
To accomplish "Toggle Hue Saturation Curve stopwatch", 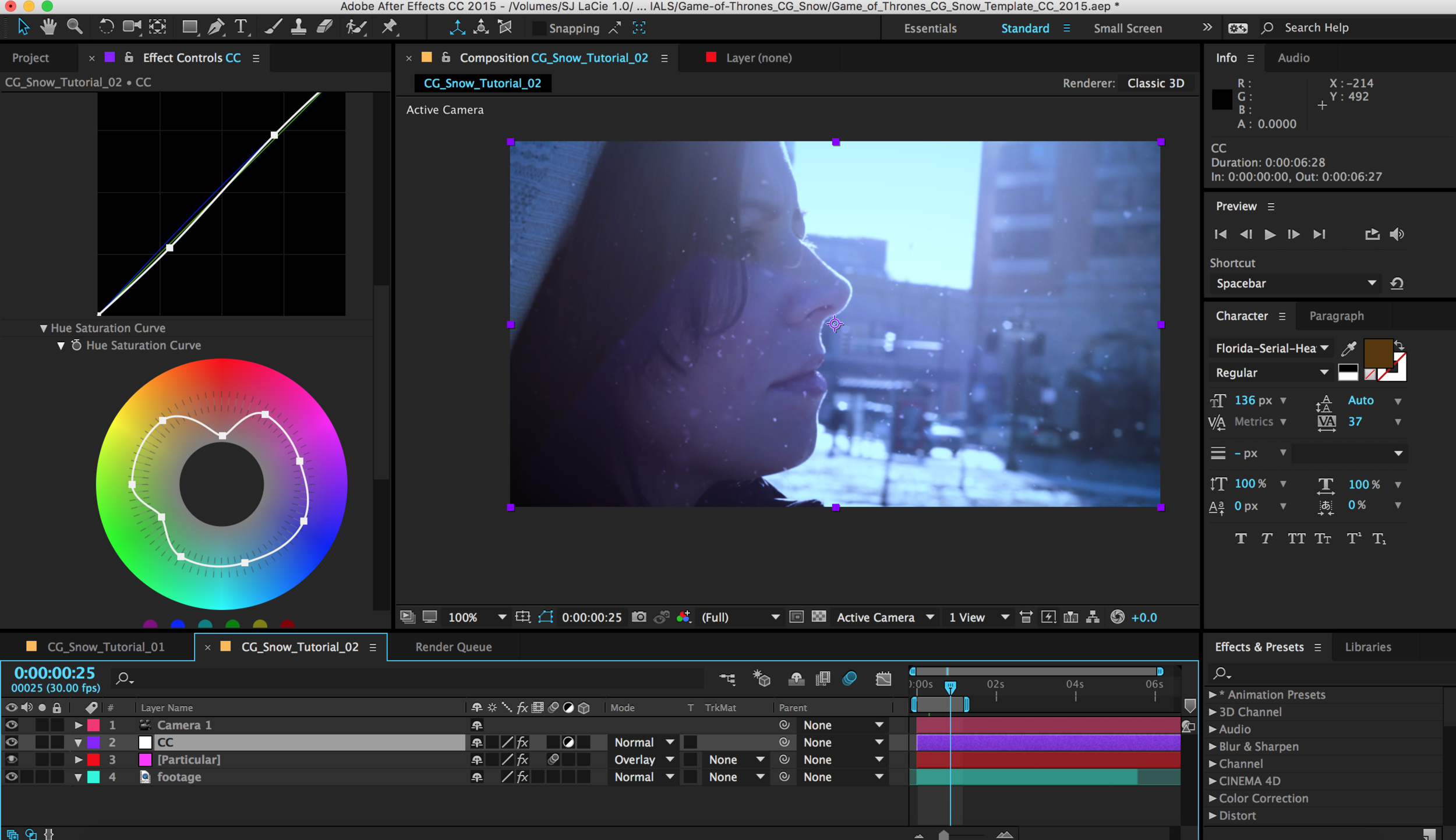I will pos(76,345).
